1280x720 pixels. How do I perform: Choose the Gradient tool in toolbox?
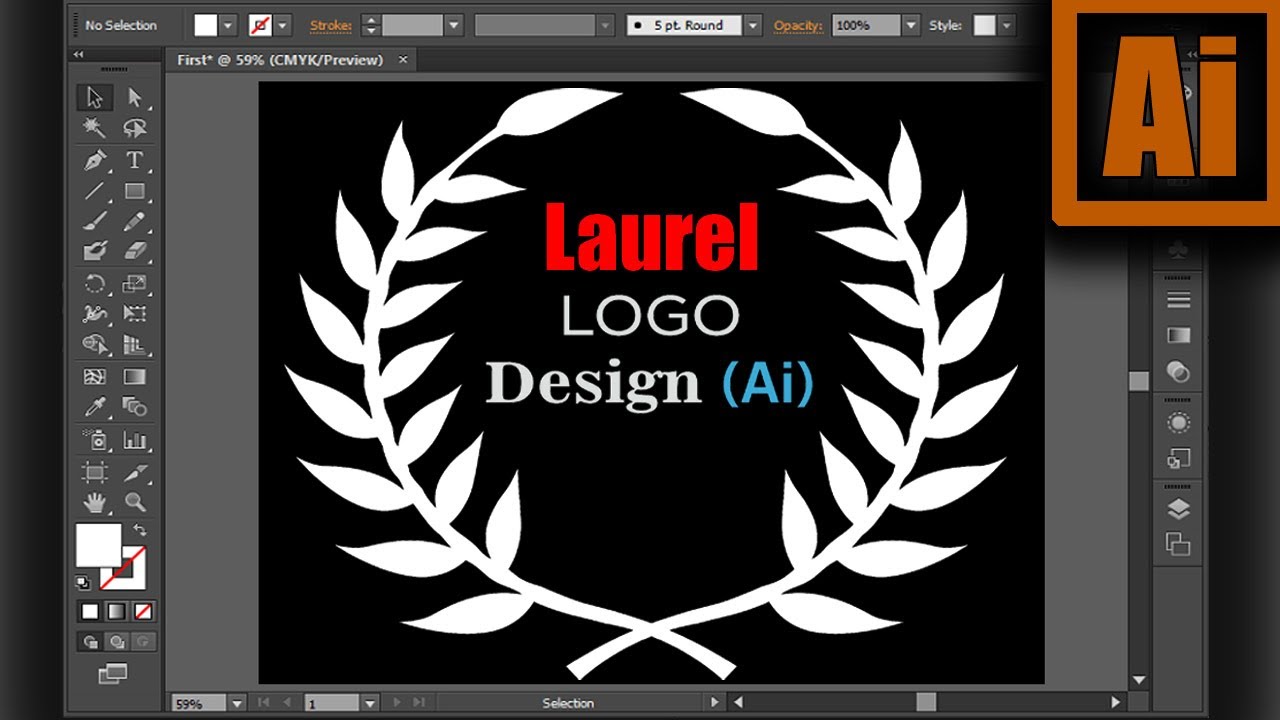(x=135, y=377)
